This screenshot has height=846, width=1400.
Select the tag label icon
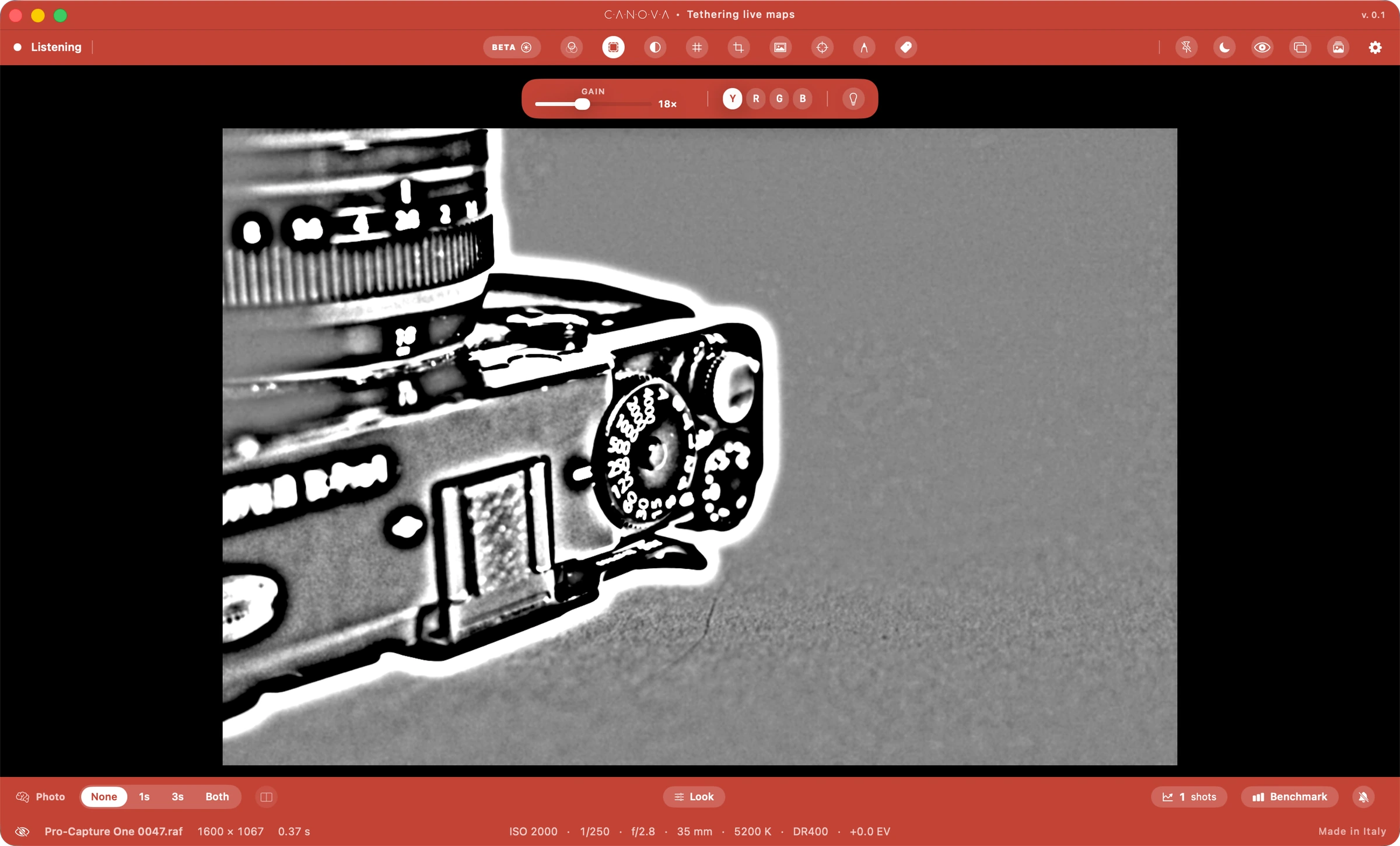click(x=906, y=47)
